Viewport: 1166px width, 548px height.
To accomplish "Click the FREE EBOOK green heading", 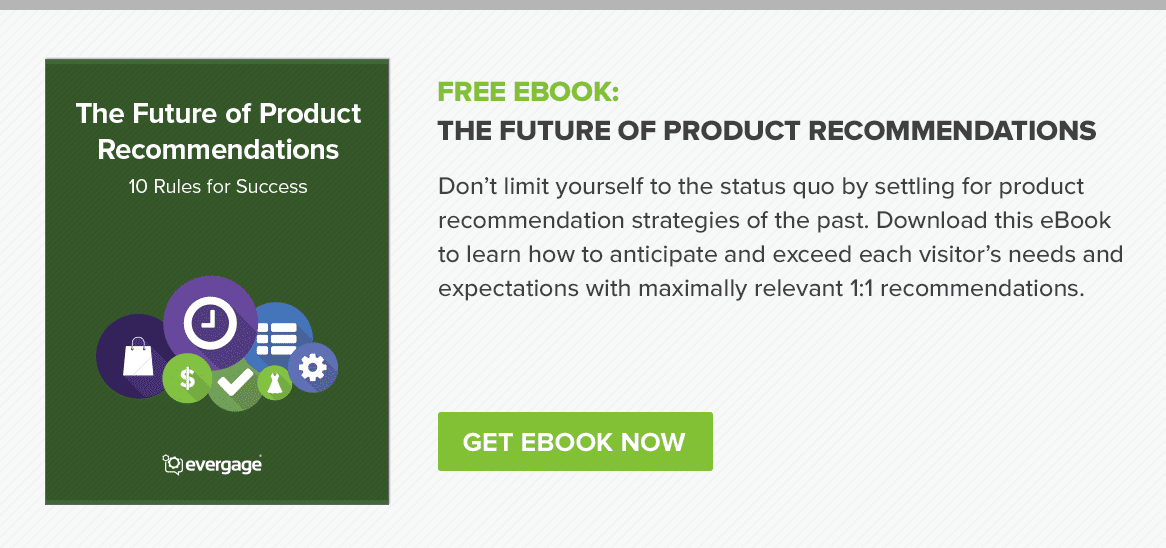I will (x=528, y=92).
